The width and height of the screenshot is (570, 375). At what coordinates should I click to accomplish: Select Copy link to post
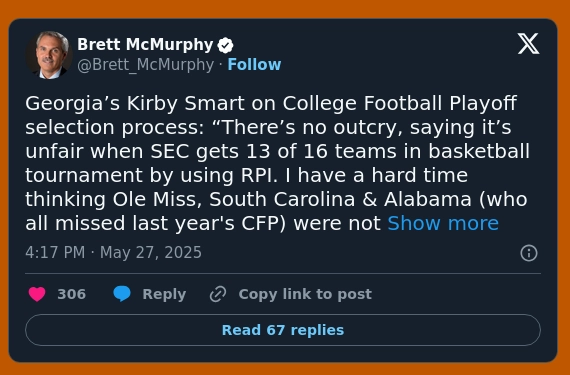[x=305, y=294]
